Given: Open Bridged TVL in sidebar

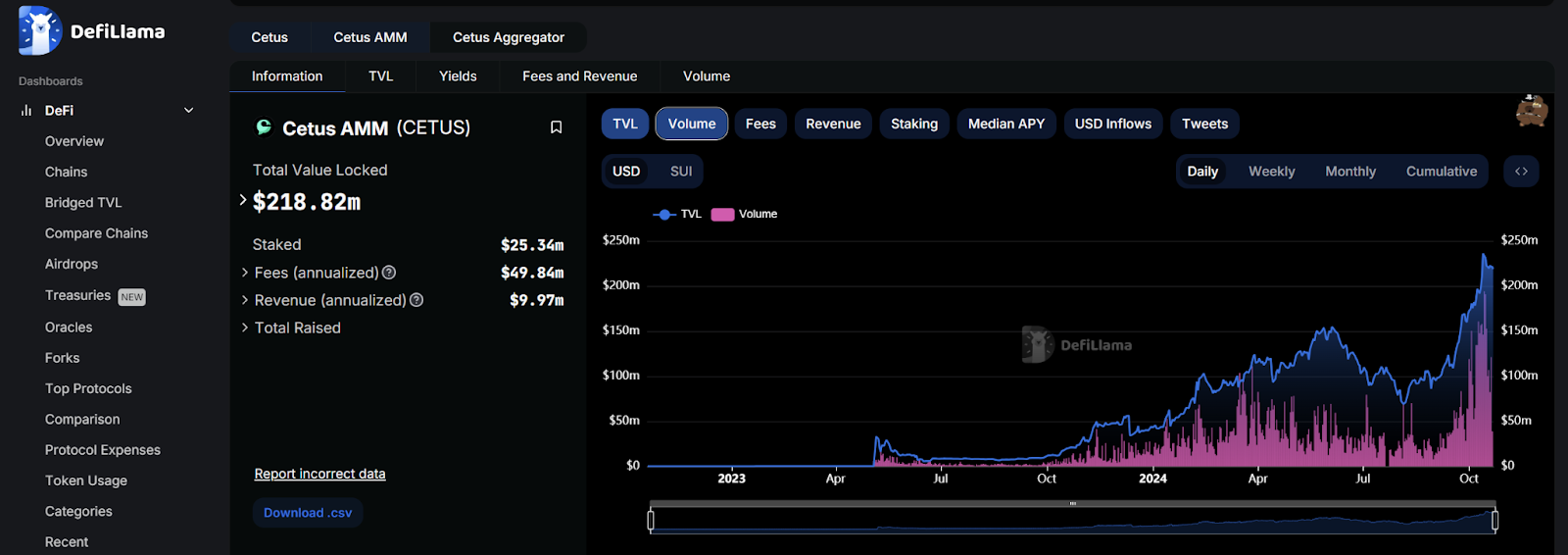Looking at the screenshot, I should point(83,203).
